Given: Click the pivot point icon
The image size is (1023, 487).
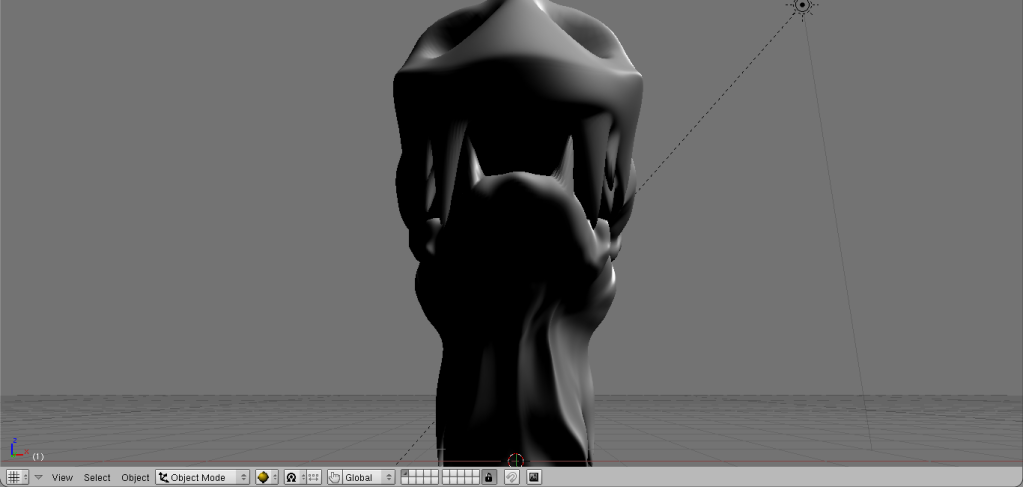Looking at the screenshot, I should pyautogui.click(x=292, y=478).
